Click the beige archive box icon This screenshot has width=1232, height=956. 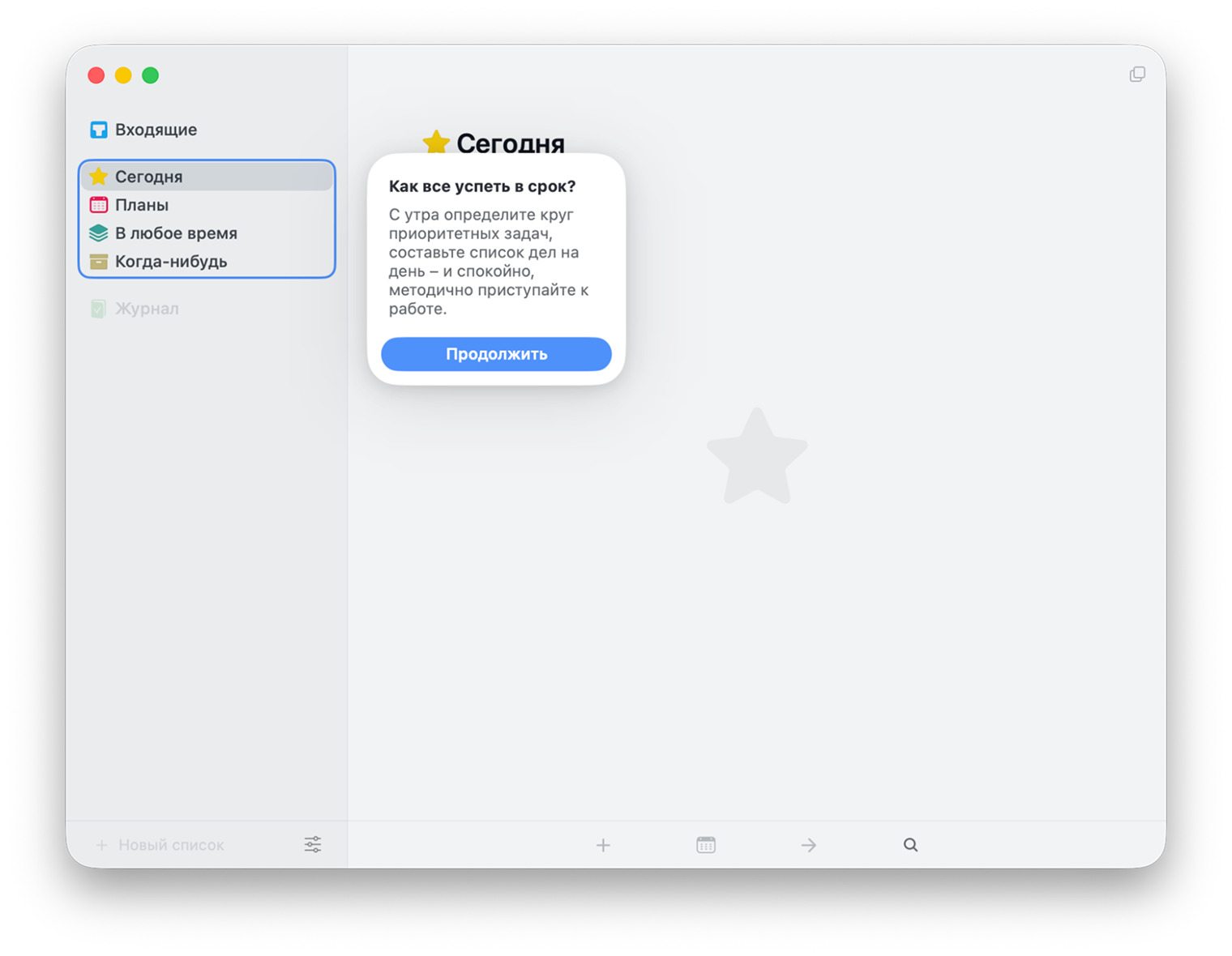99,262
